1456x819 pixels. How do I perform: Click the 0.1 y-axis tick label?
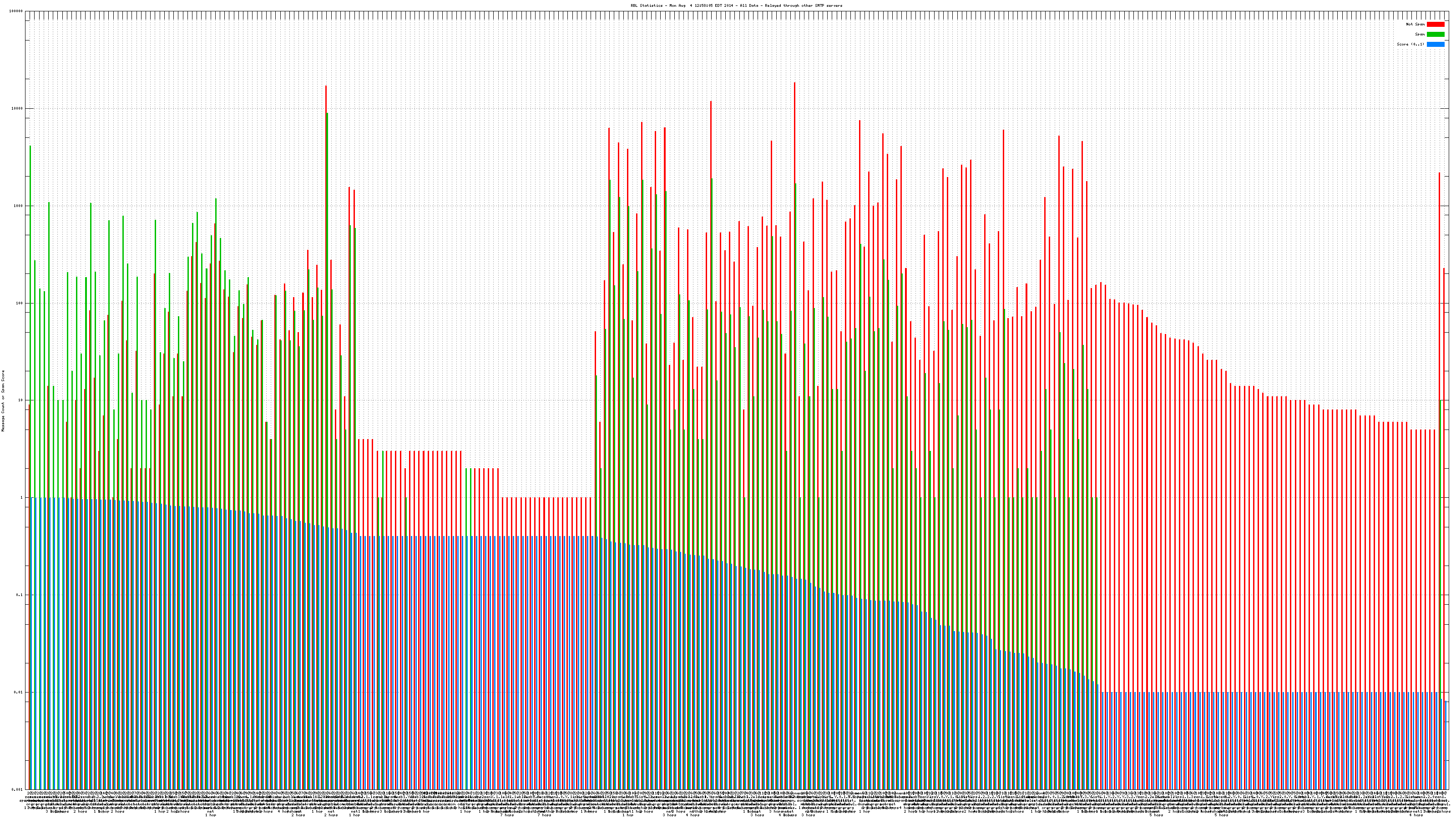tap(20, 595)
